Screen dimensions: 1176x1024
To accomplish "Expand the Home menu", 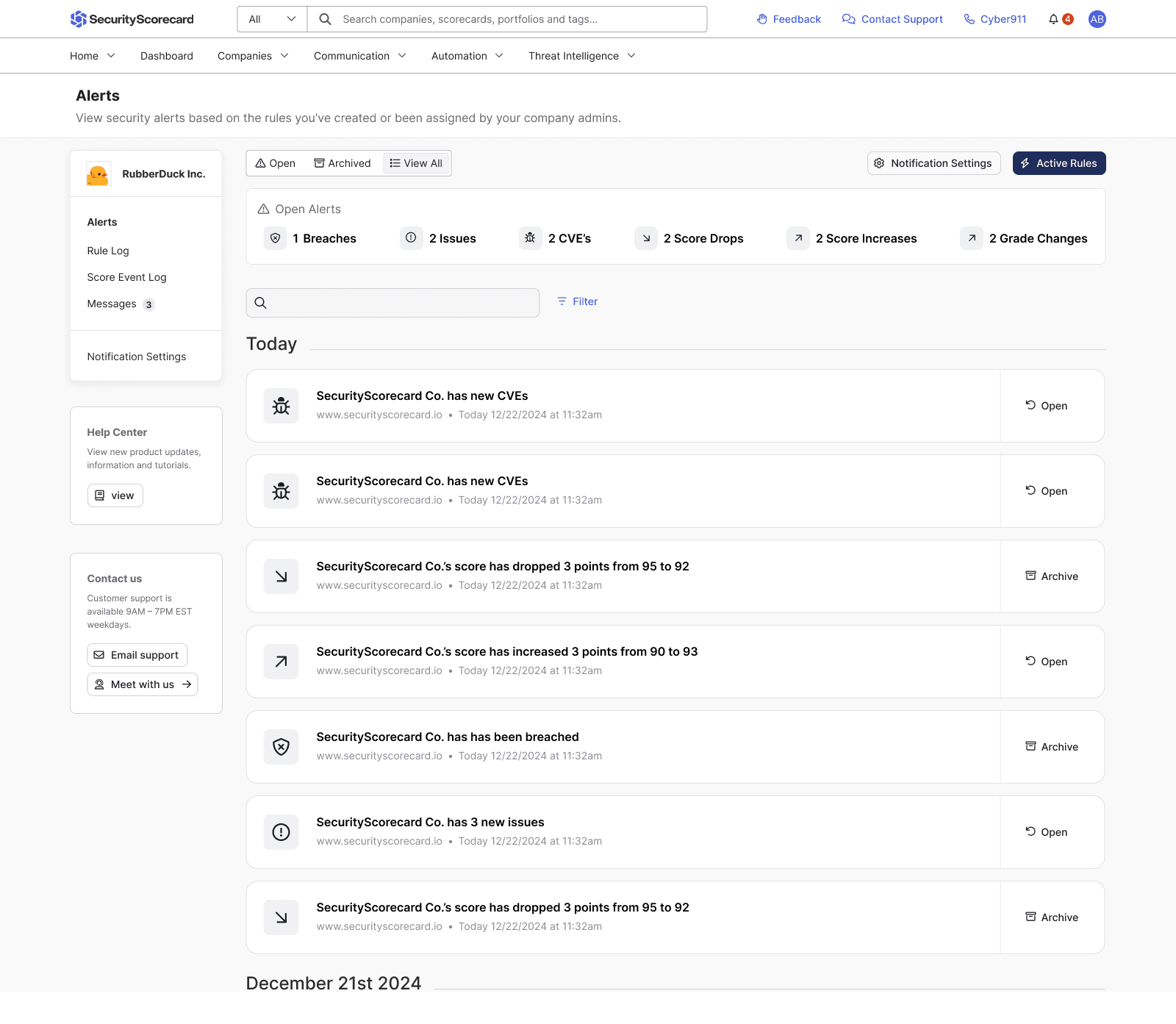I will click(x=93, y=56).
